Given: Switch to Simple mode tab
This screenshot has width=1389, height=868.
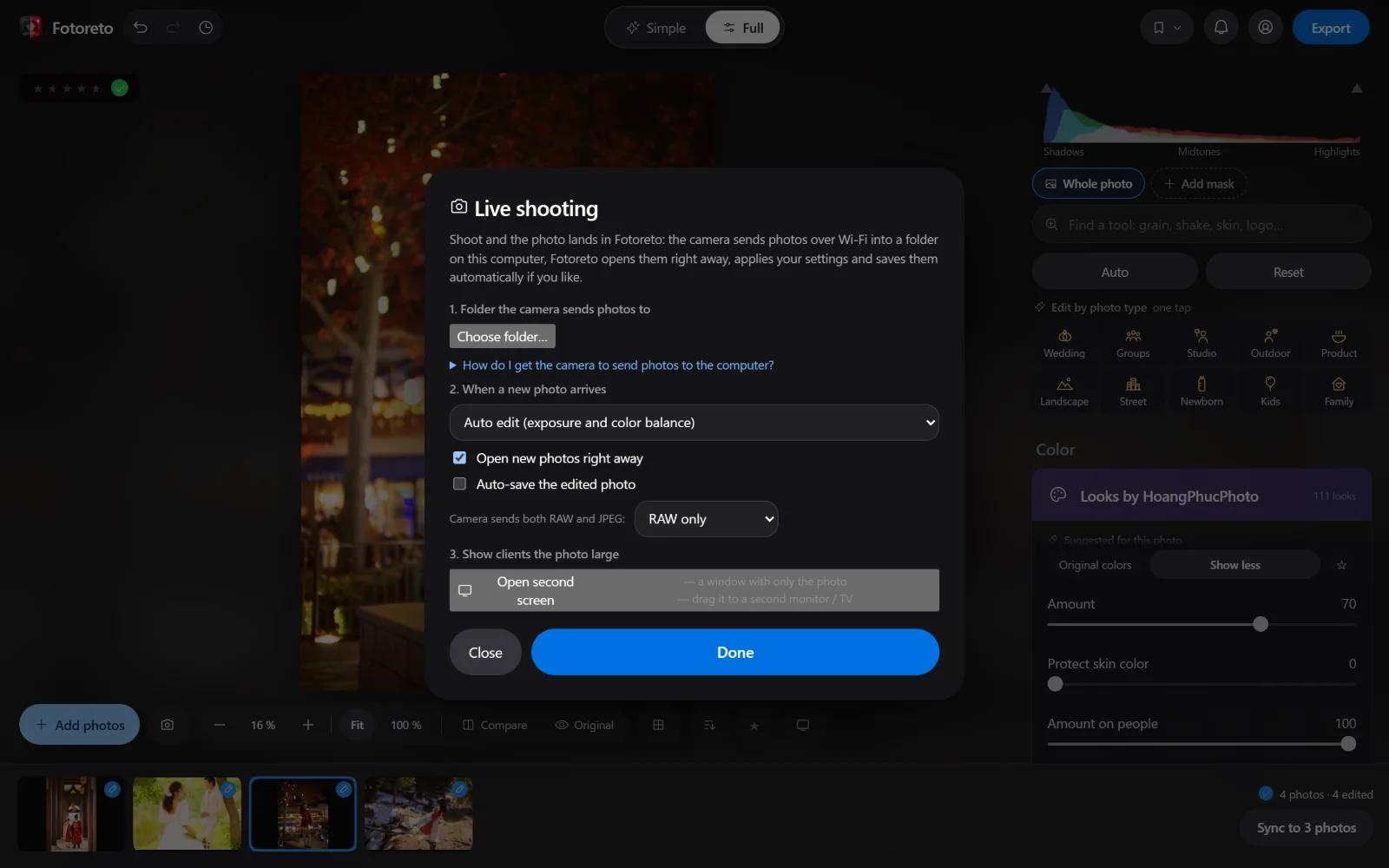Looking at the screenshot, I should [x=656, y=28].
